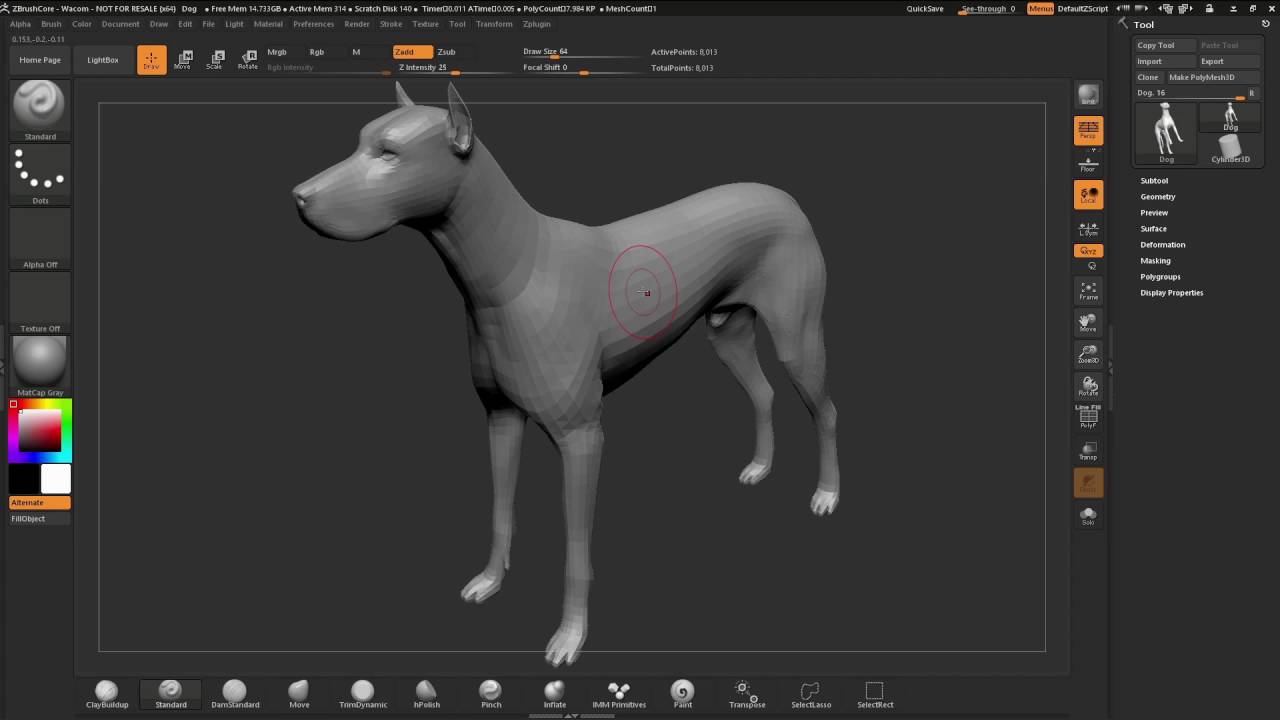The image size is (1280, 720).
Task: Click the Export button in Tool panel
Action: tap(1229, 61)
